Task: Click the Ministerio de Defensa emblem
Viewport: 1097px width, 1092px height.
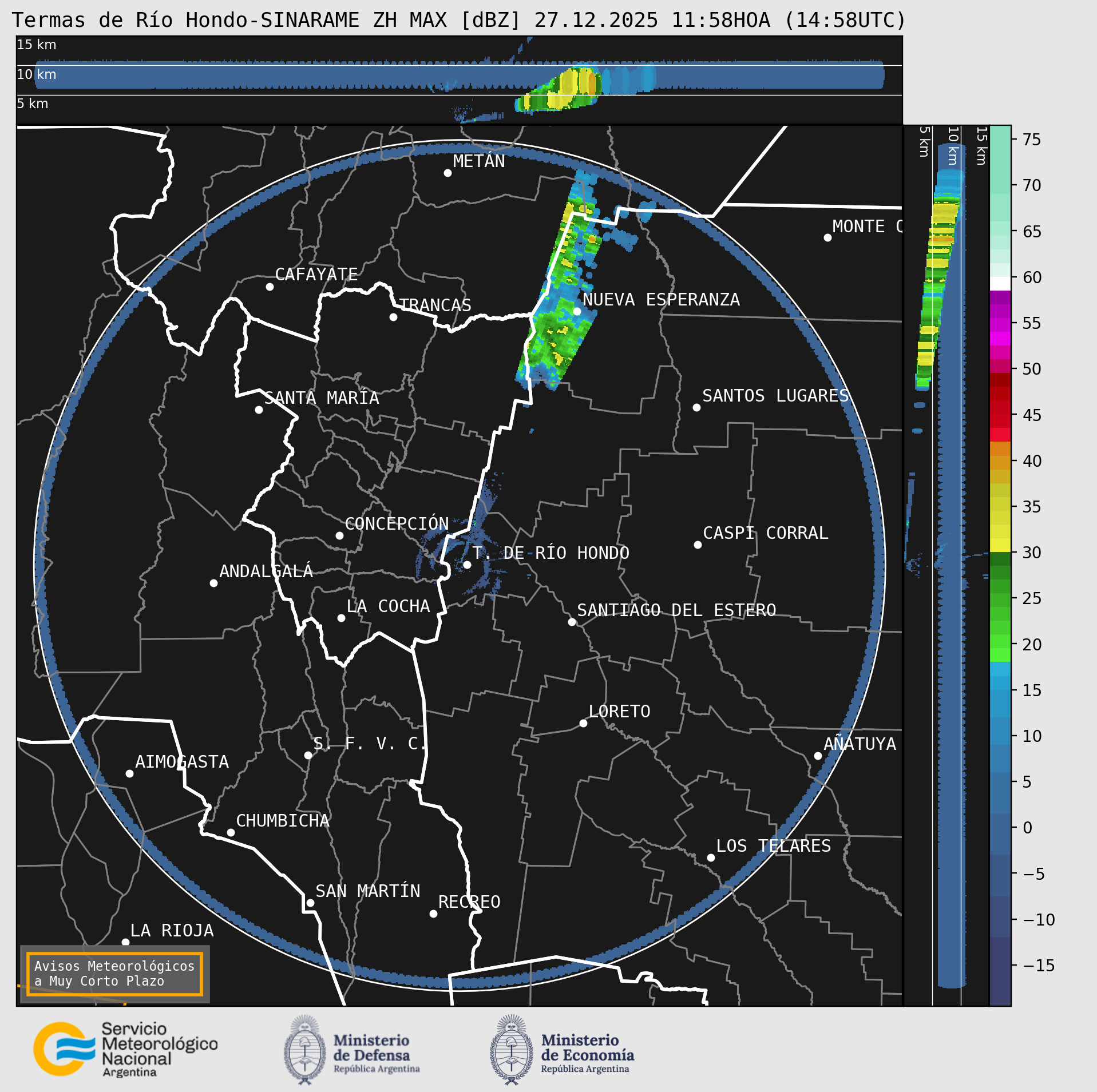Action: [x=305, y=1049]
